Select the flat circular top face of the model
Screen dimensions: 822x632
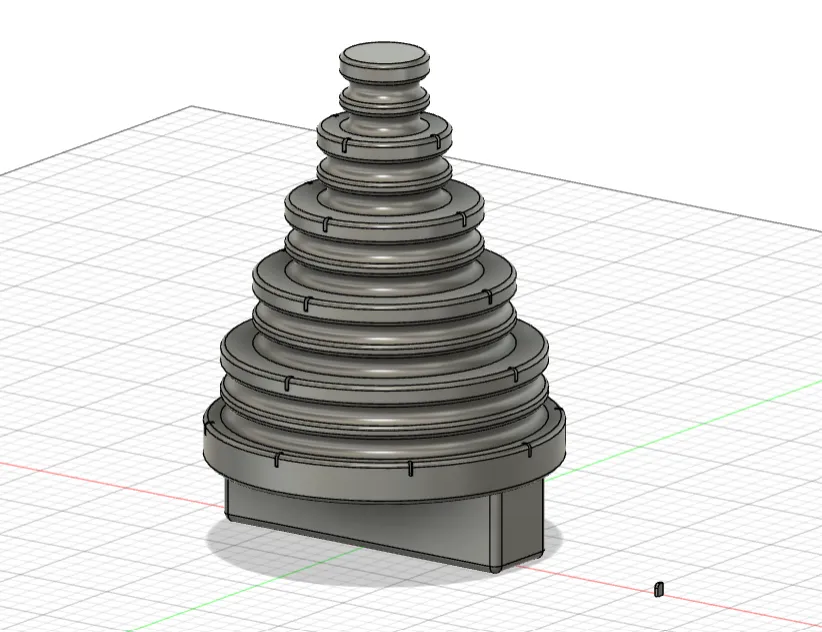coord(384,55)
